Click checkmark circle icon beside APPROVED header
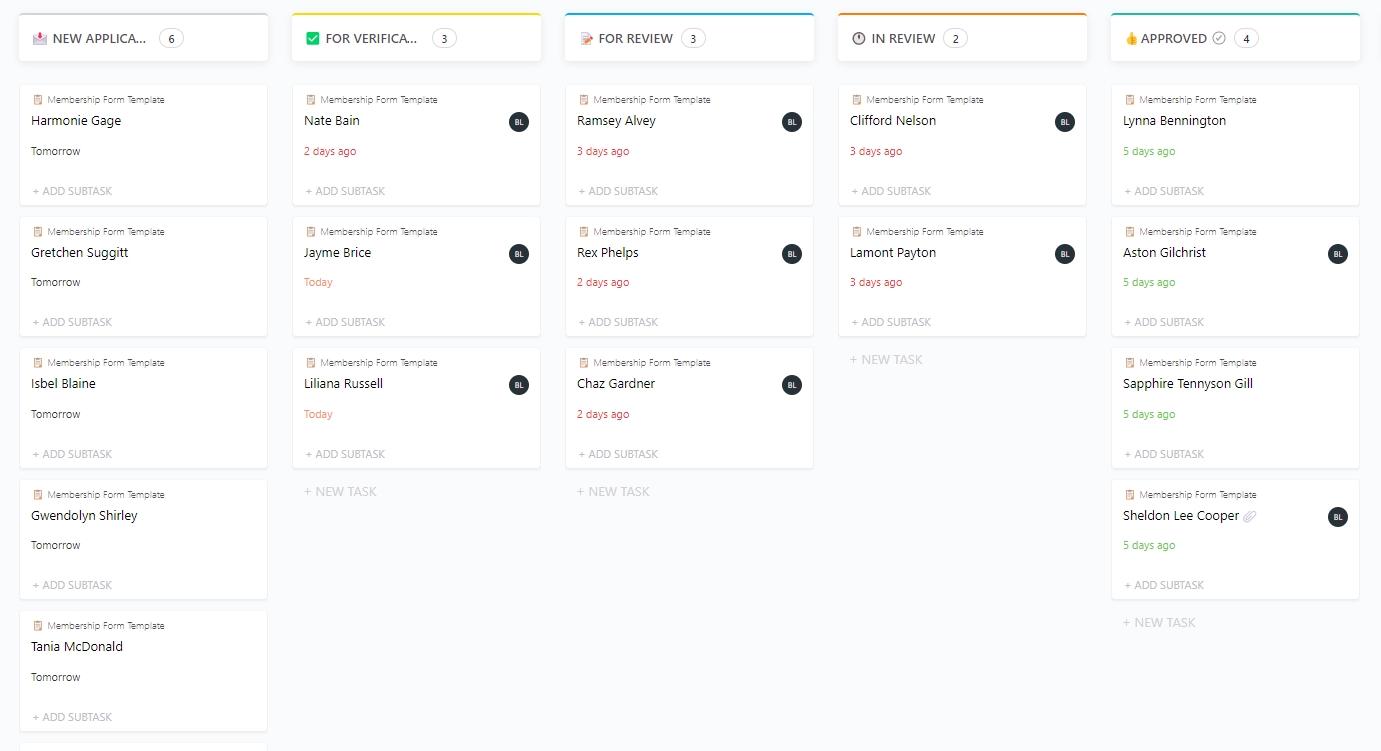This screenshot has width=1381, height=751. (1218, 38)
